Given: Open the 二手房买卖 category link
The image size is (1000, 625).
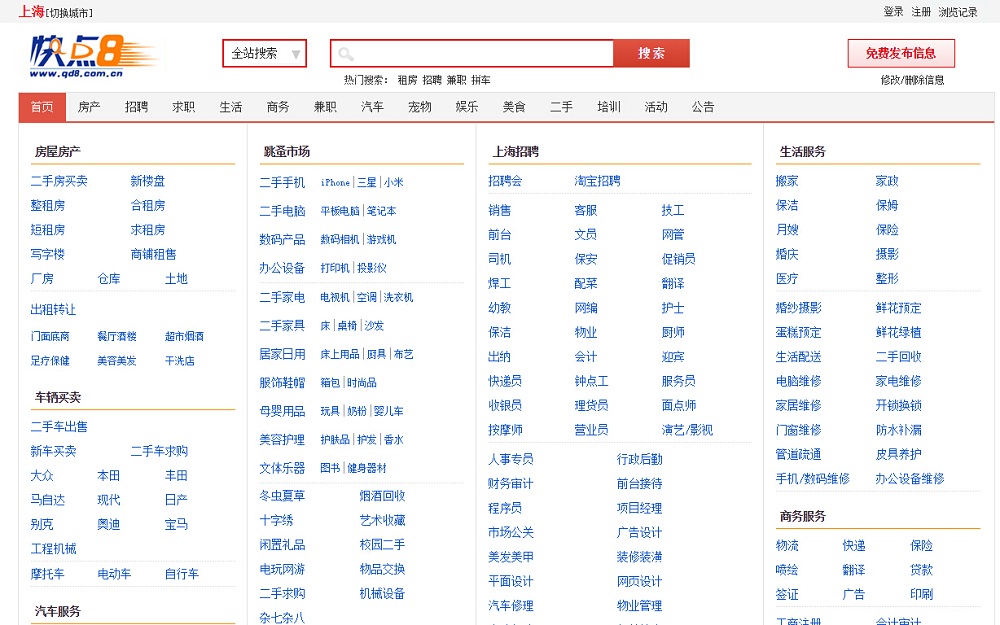Looking at the screenshot, I should point(59,181).
